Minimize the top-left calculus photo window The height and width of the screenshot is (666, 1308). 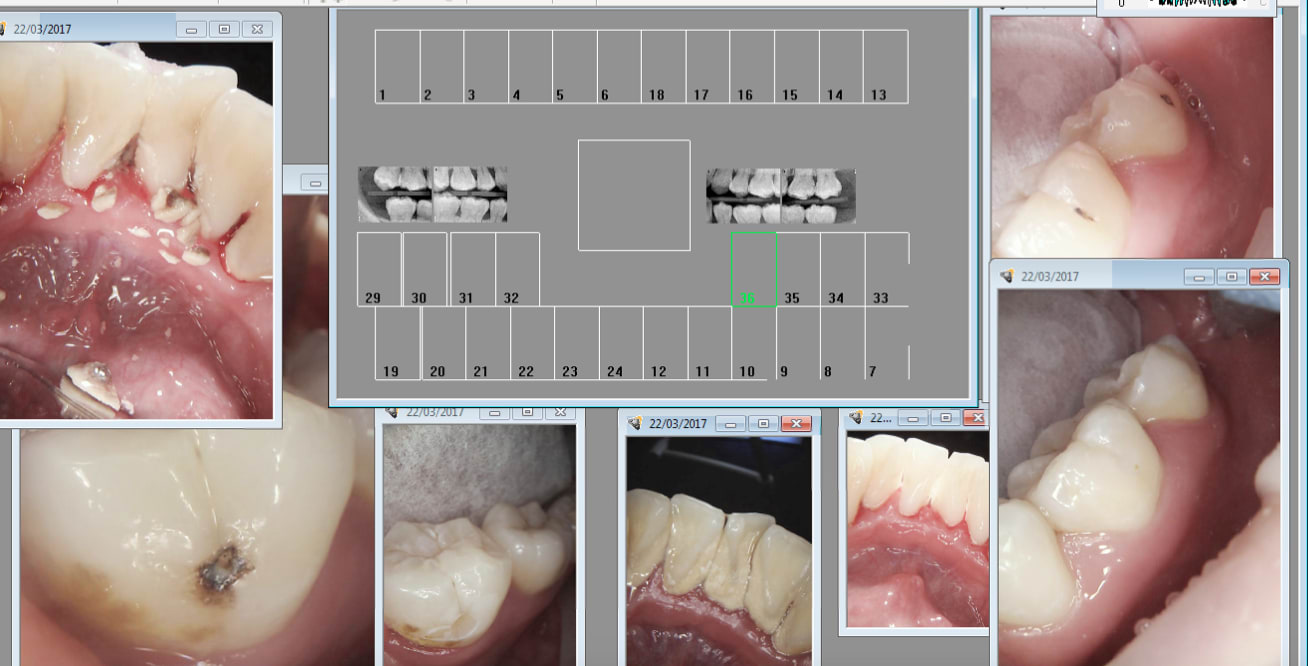(191, 30)
